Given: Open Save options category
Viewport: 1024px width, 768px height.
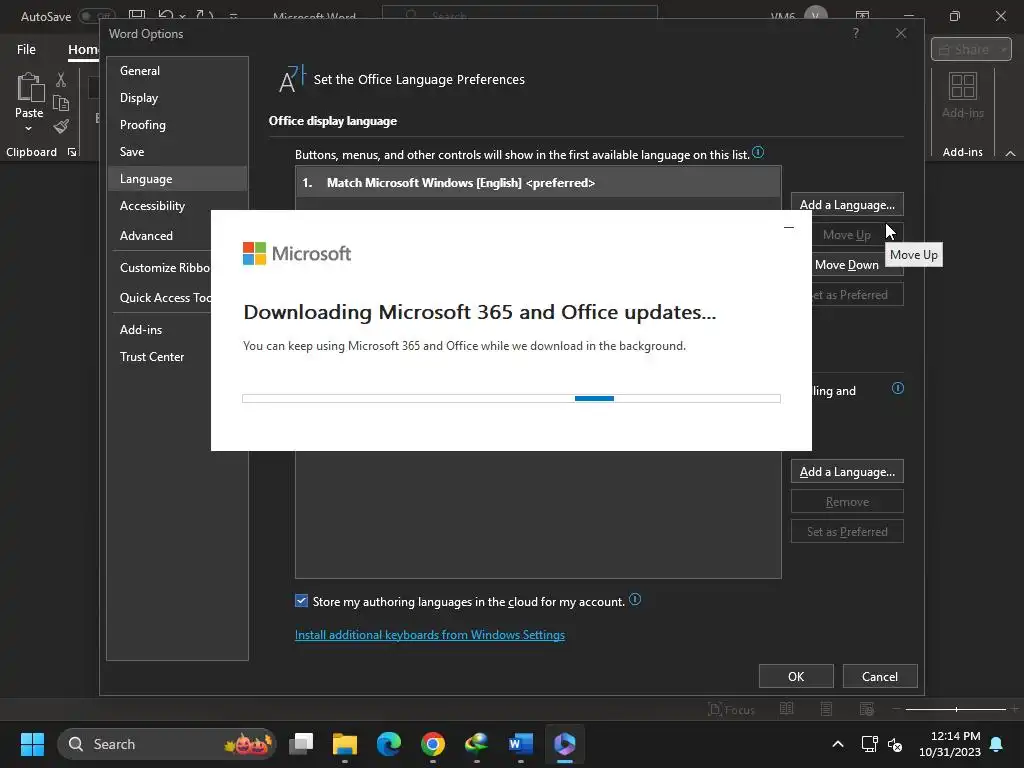Looking at the screenshot, I should 178,152.
